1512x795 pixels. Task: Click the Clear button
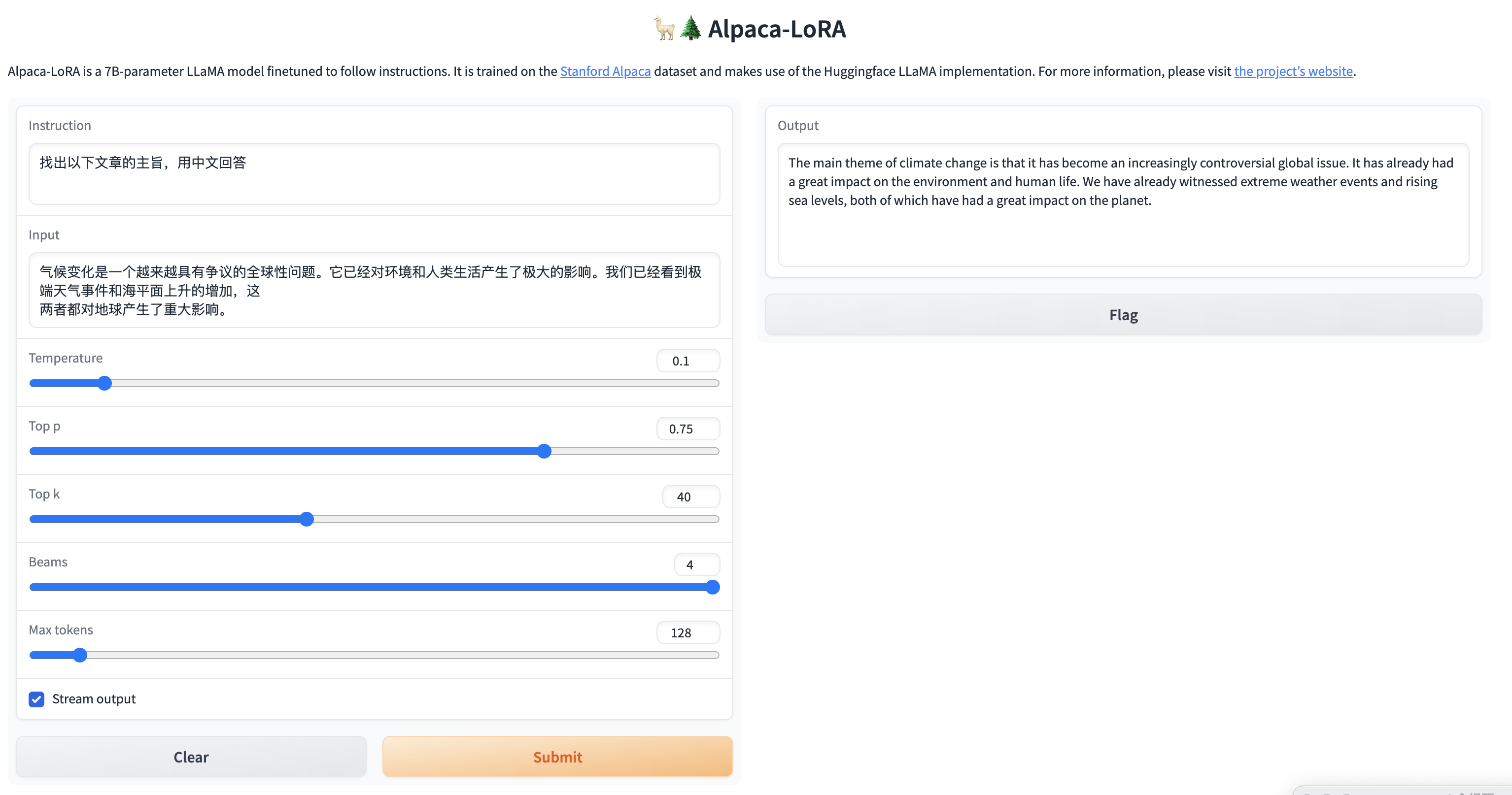191,757
